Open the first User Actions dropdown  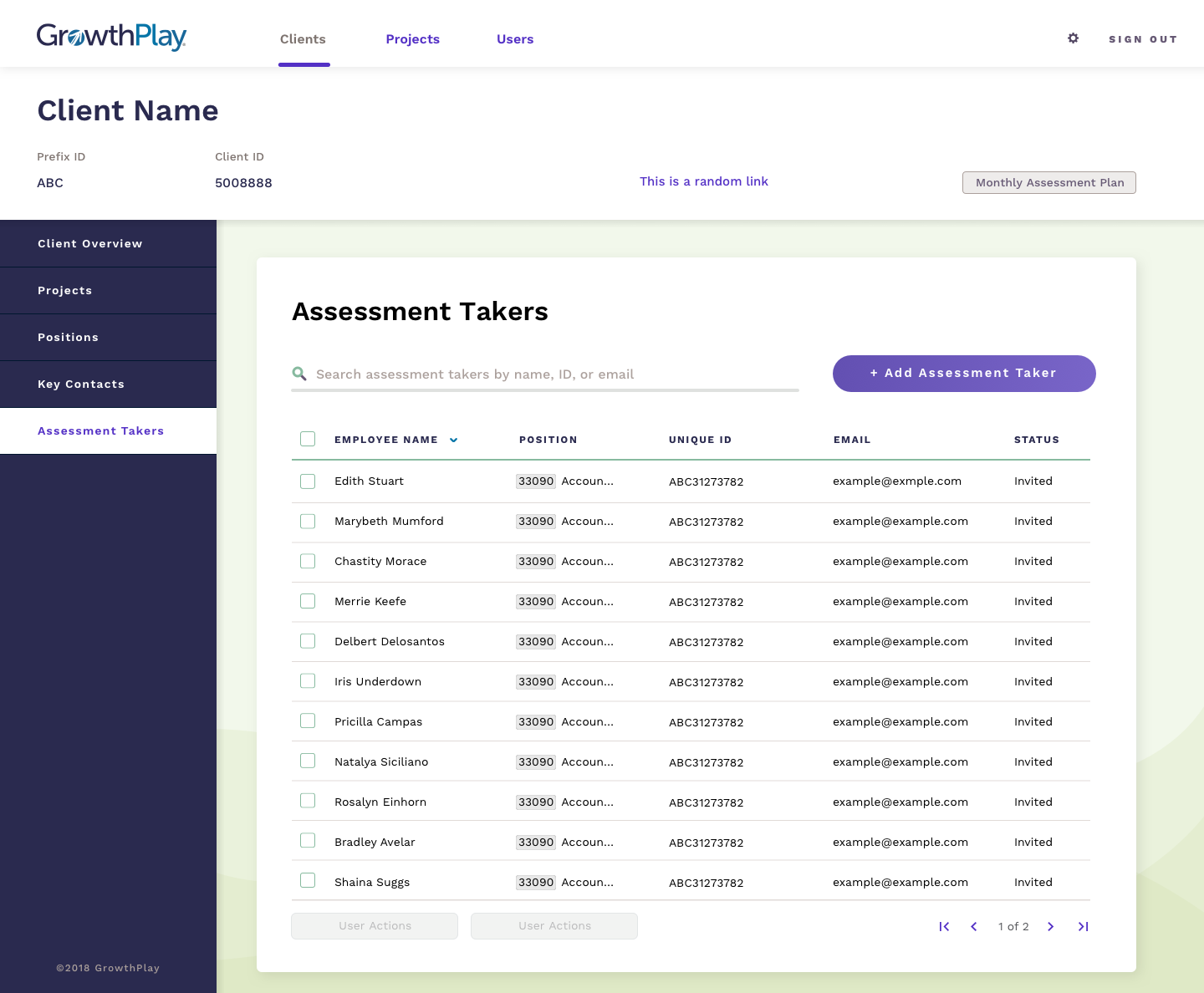375,926
